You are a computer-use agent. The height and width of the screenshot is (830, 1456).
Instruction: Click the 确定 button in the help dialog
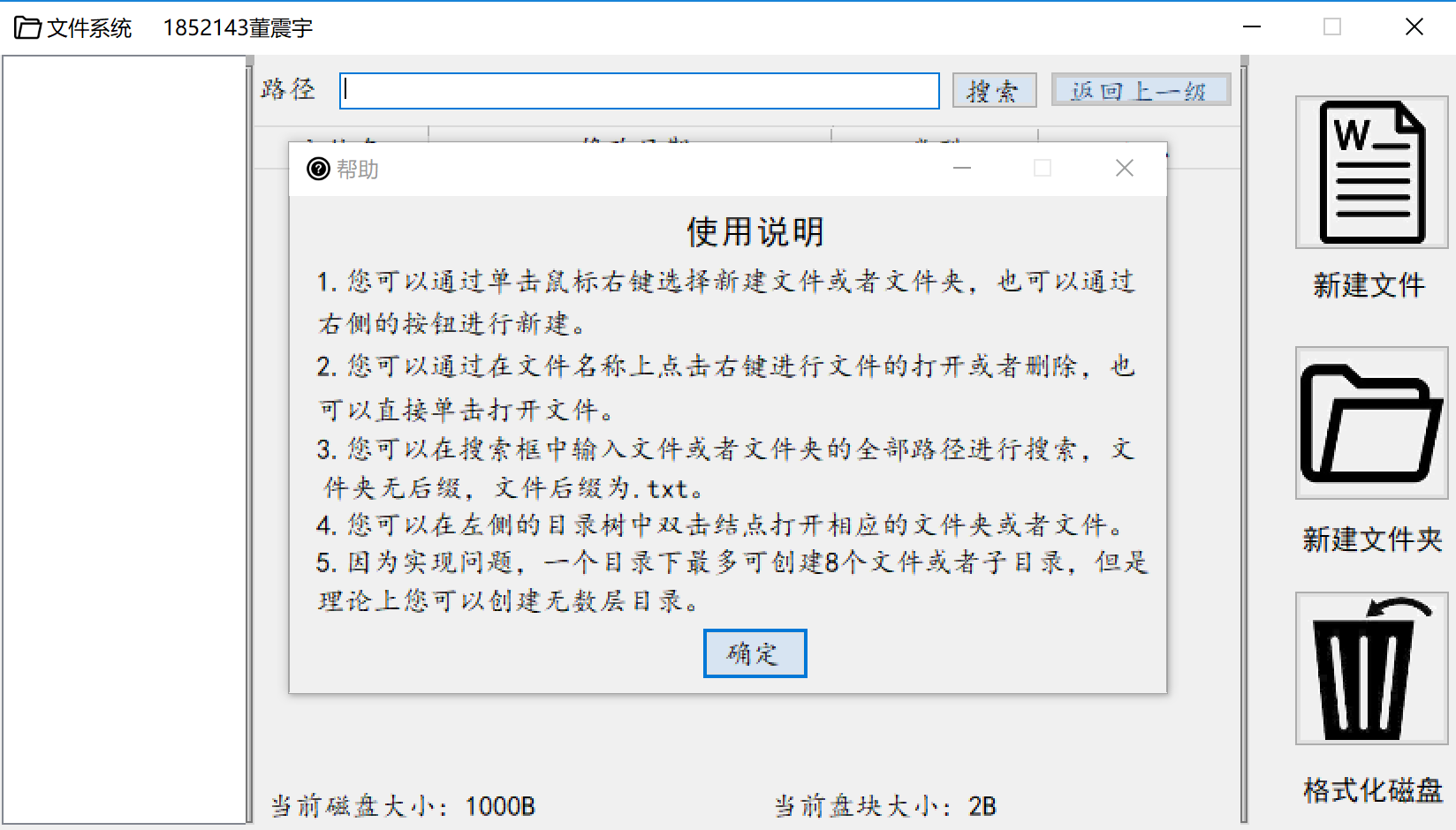pos(755,653)
